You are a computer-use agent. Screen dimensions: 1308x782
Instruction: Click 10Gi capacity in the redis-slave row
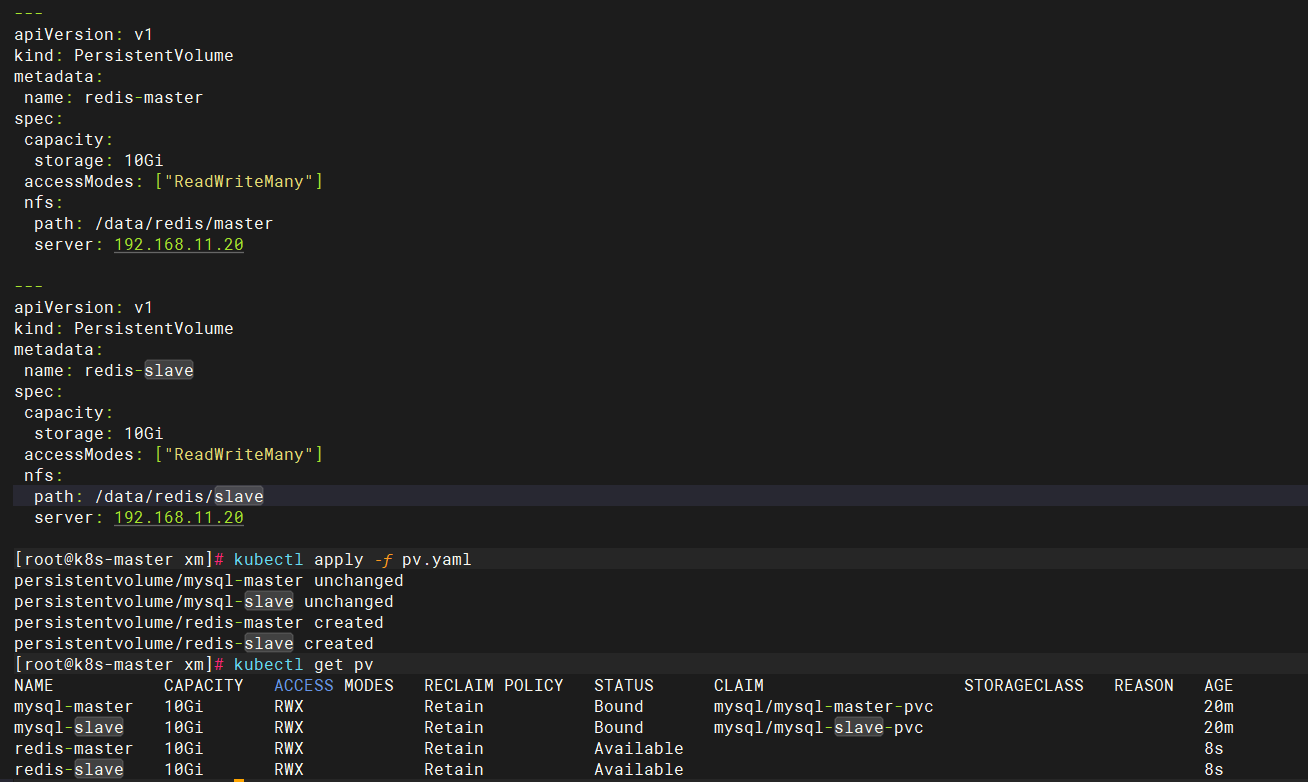point(184,769)
